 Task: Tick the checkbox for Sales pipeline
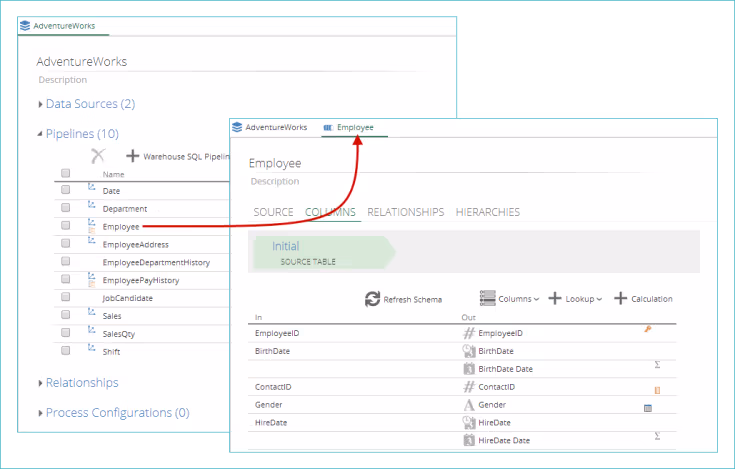pos(66,315)
